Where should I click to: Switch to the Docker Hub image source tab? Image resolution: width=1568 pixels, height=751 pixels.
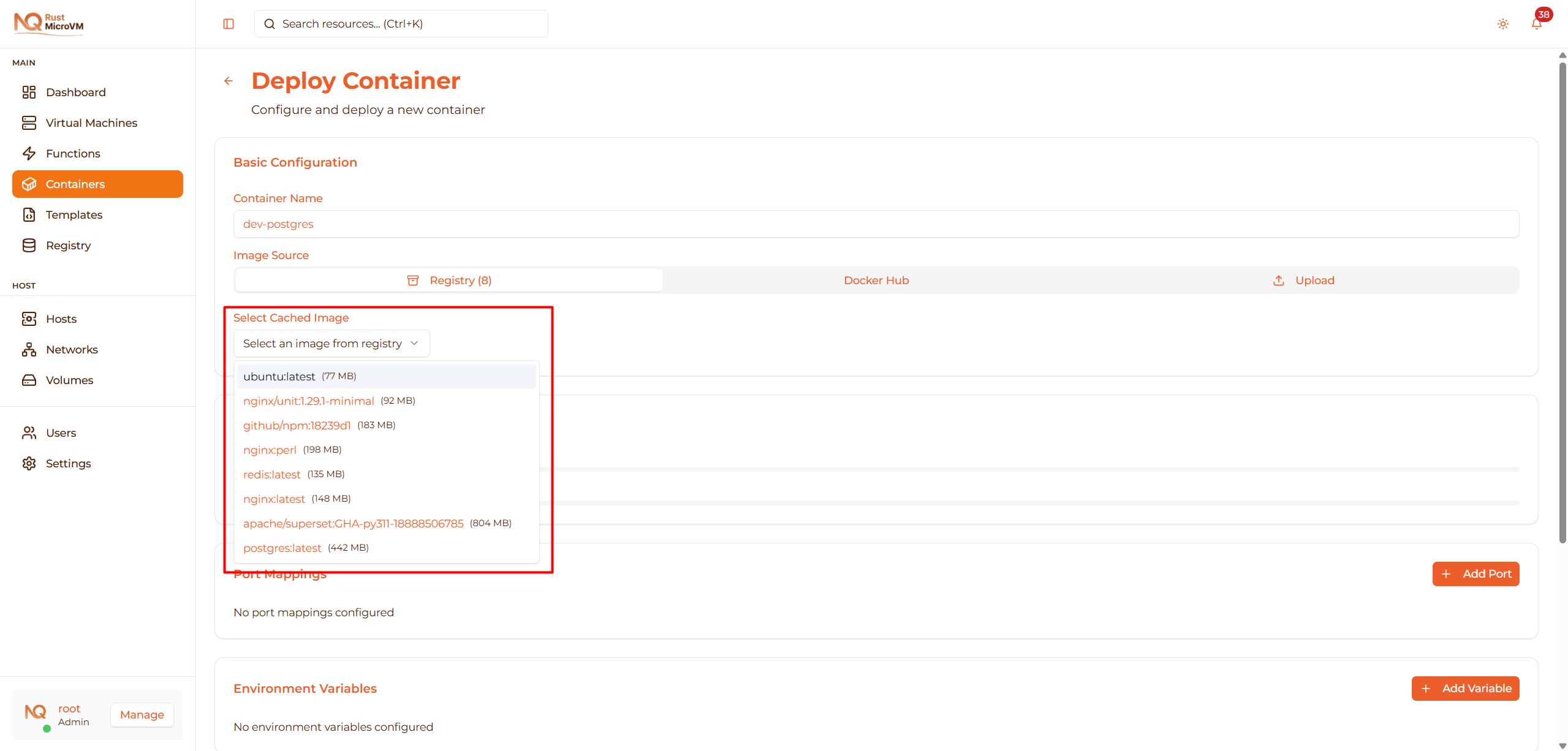876,280
